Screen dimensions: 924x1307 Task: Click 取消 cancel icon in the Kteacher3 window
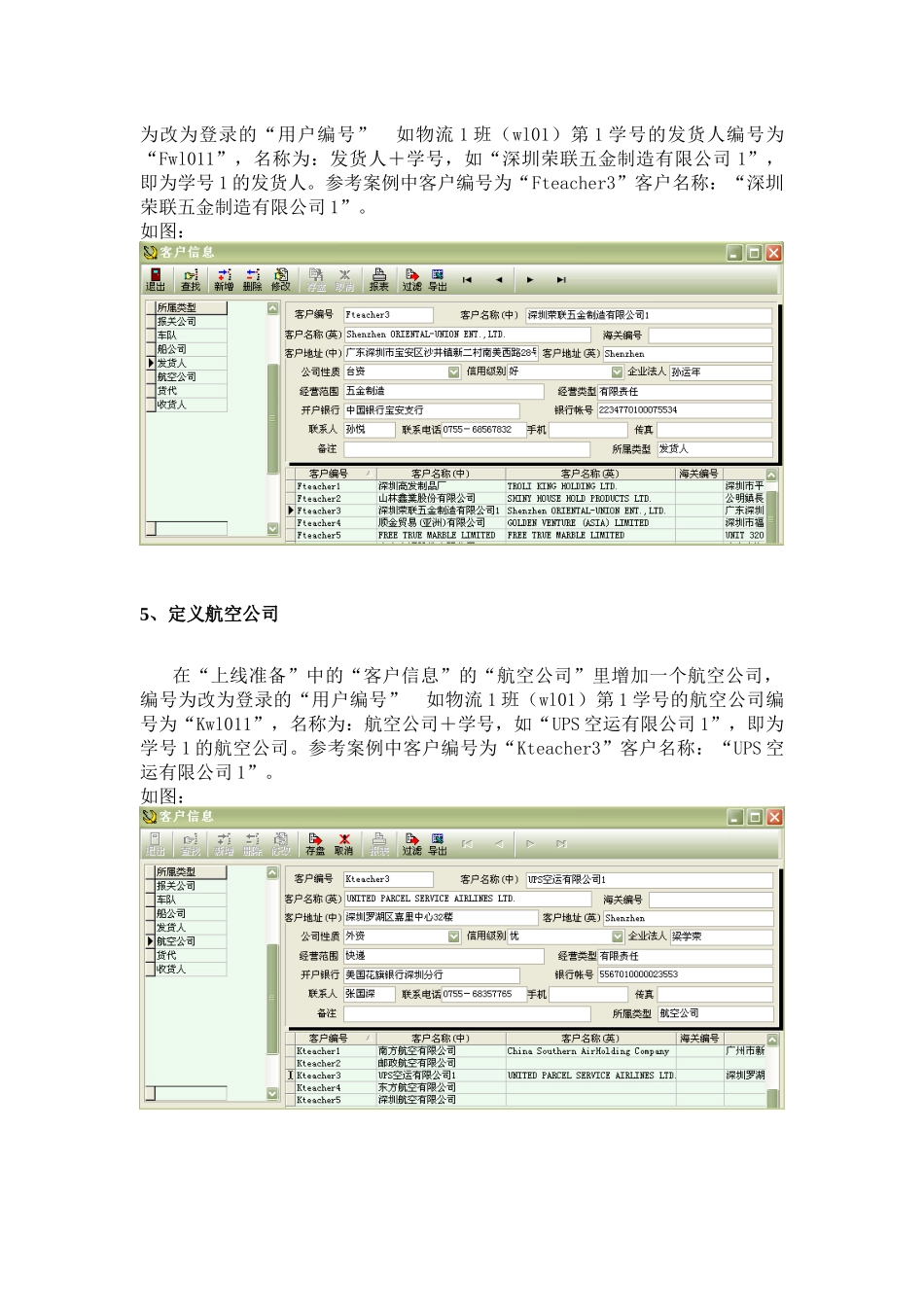click(x=343, y=843)
